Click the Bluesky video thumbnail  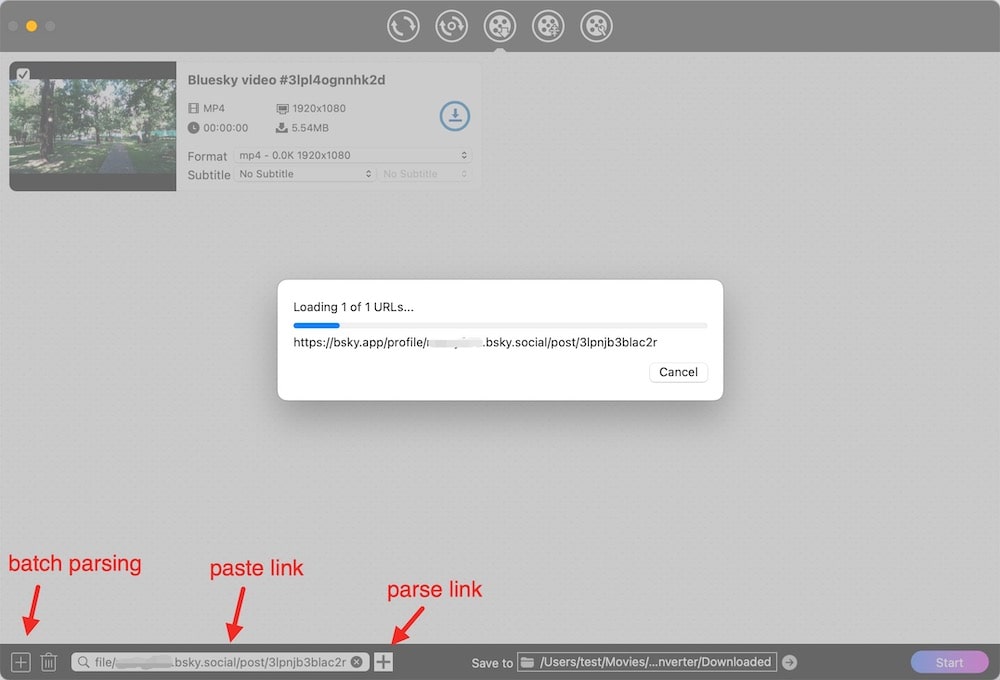pos(93,126)
